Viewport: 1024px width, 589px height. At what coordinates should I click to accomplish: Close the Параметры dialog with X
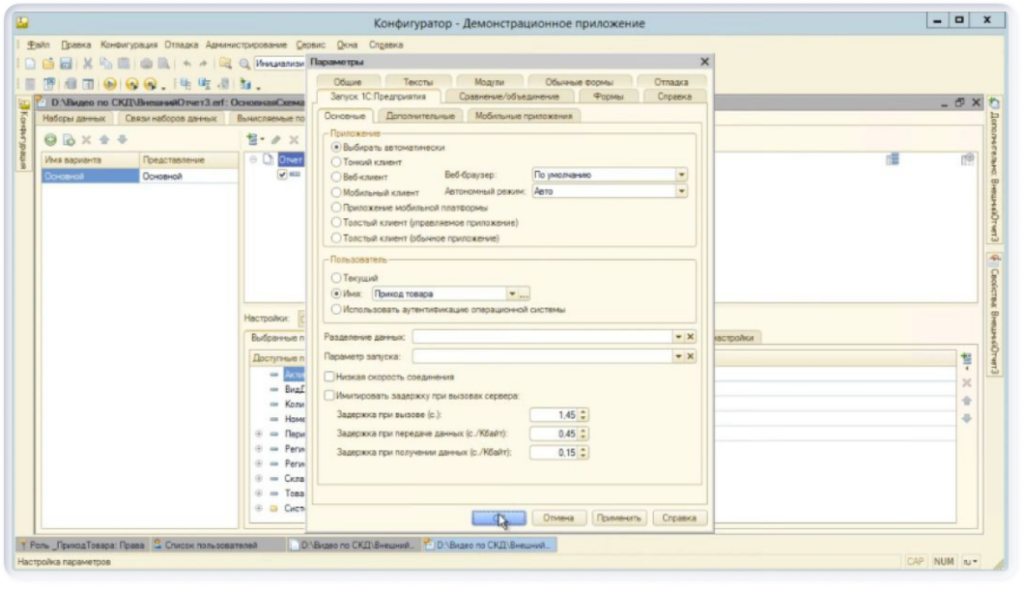pyautogui.click(x=704, y=62)
